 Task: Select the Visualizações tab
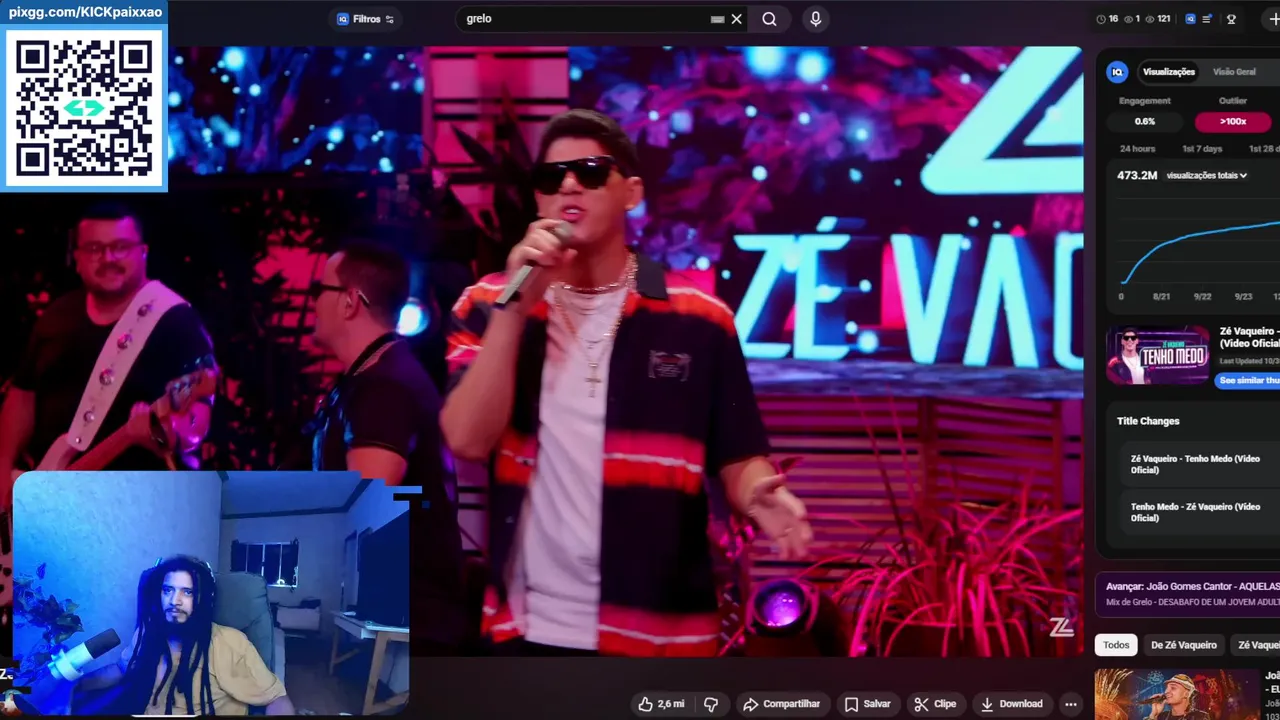pyautogui.click(x=1169, y=72)
